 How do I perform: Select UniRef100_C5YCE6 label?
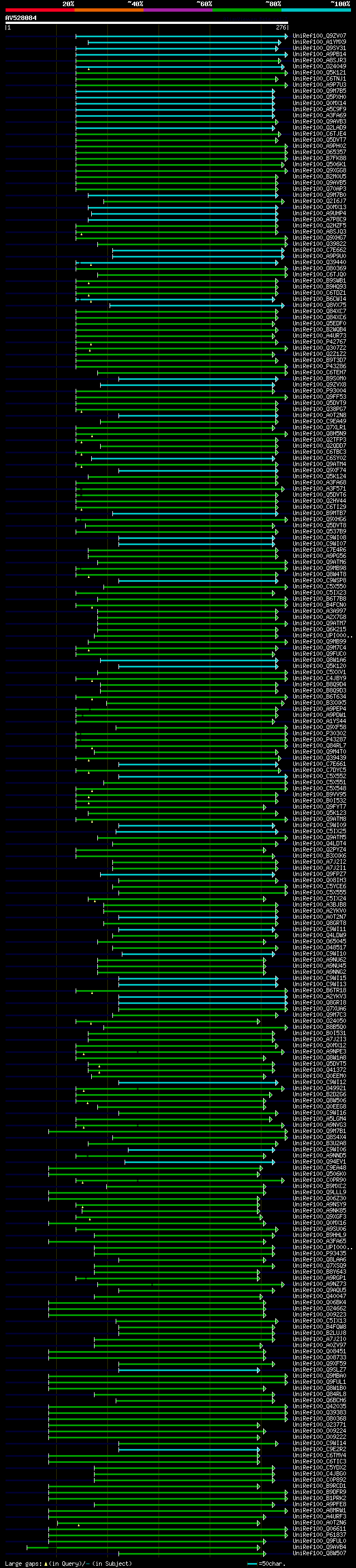click(319, 886)
